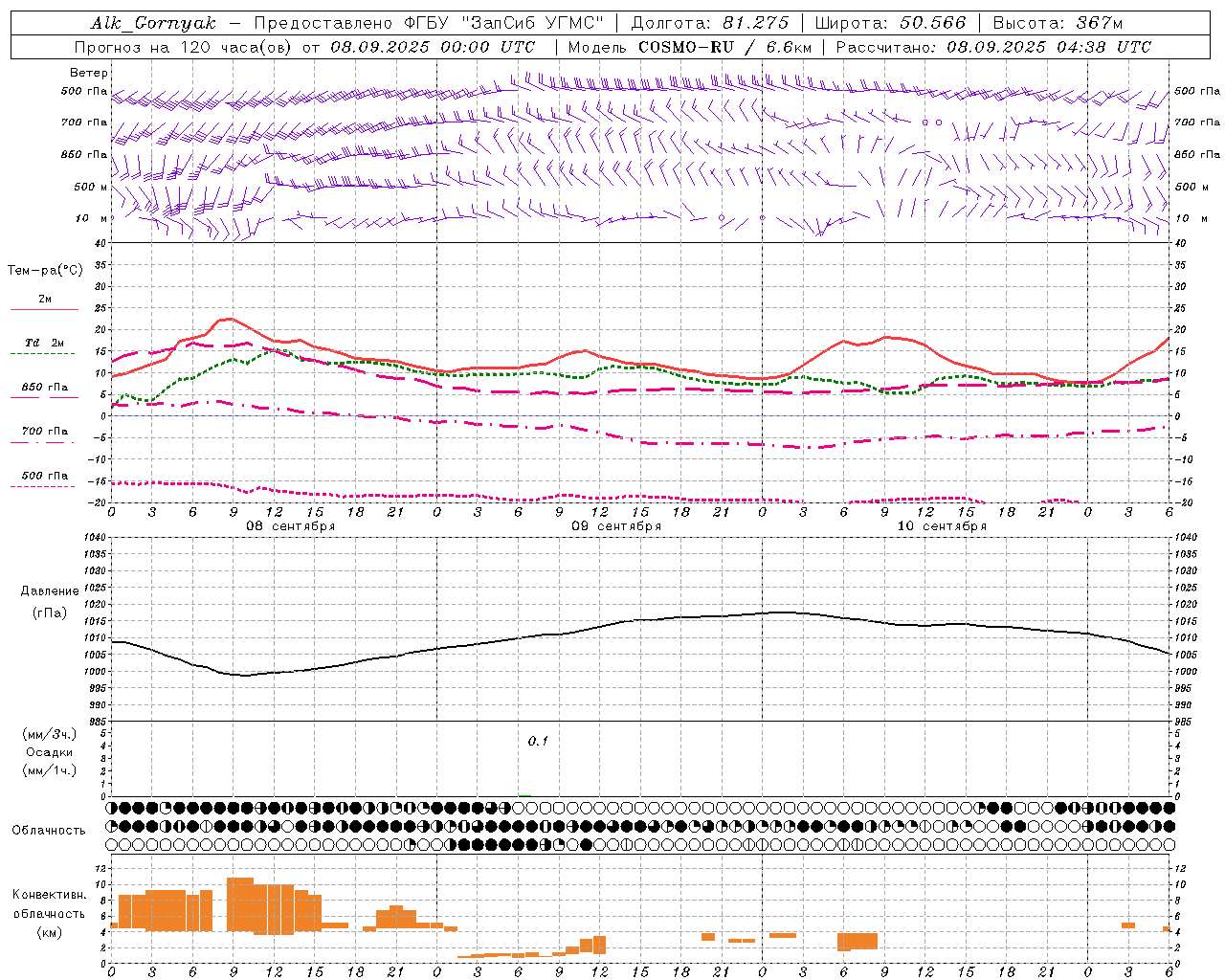
Task: Select the model label COSMO-RU / 6.6км
Action: pyautogui.click(x=725, y=47)
